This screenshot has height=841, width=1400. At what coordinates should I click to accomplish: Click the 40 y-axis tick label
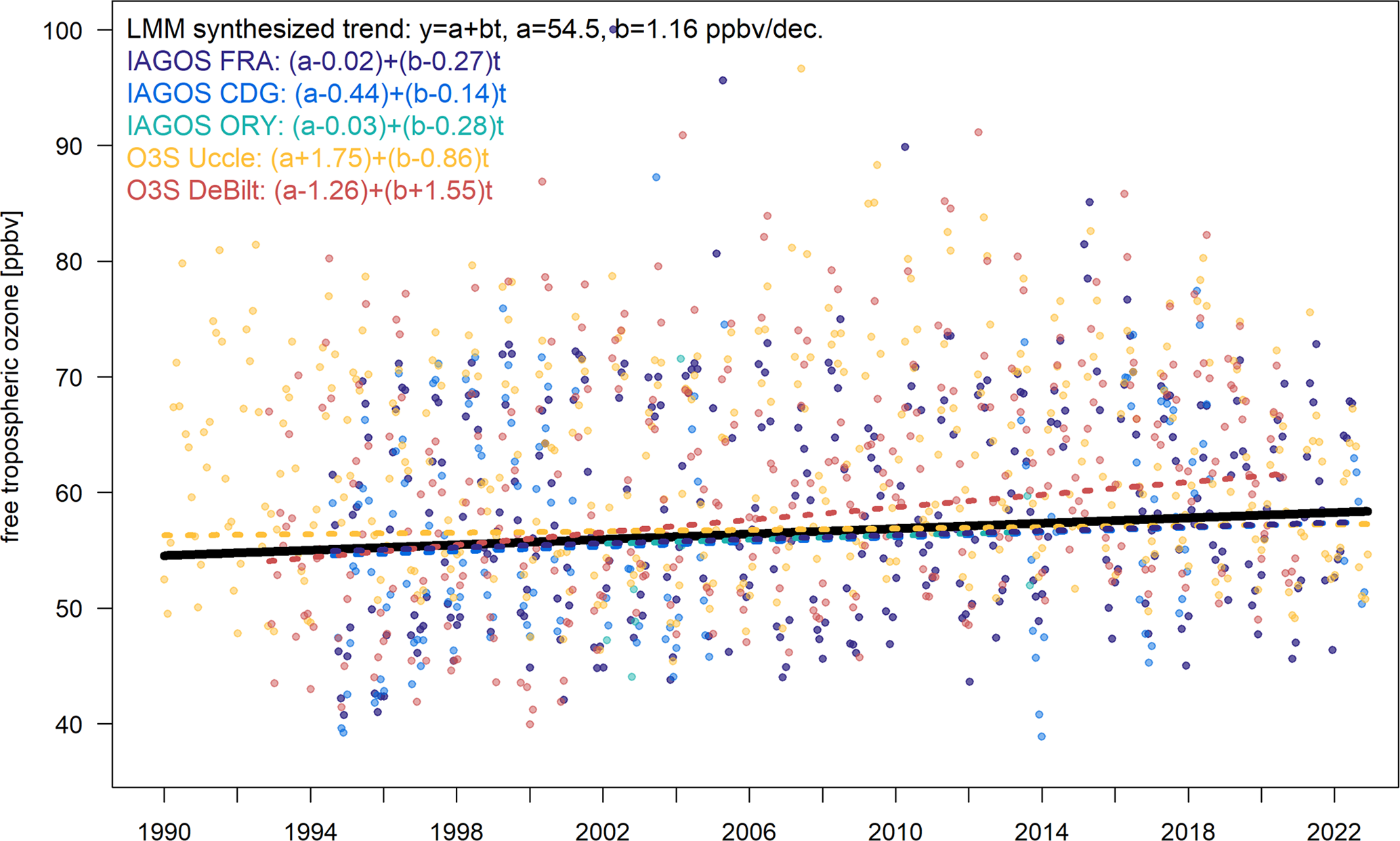tap(69, 725)
